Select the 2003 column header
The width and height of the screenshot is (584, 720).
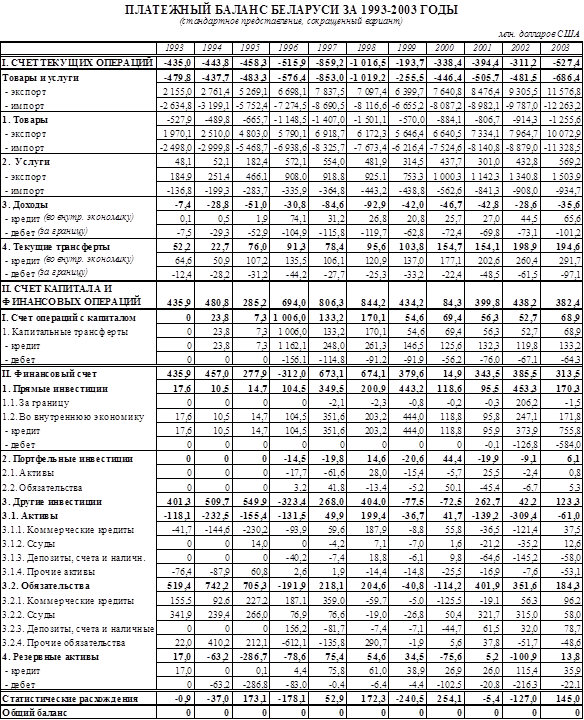(x=560, y=48)
